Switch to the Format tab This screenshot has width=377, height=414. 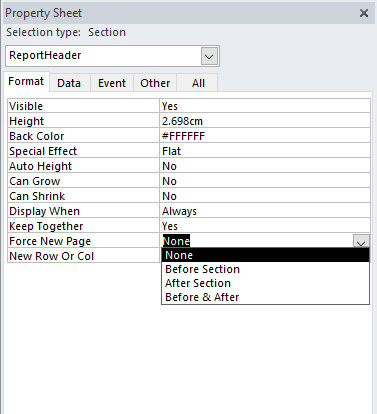[26, 81]
